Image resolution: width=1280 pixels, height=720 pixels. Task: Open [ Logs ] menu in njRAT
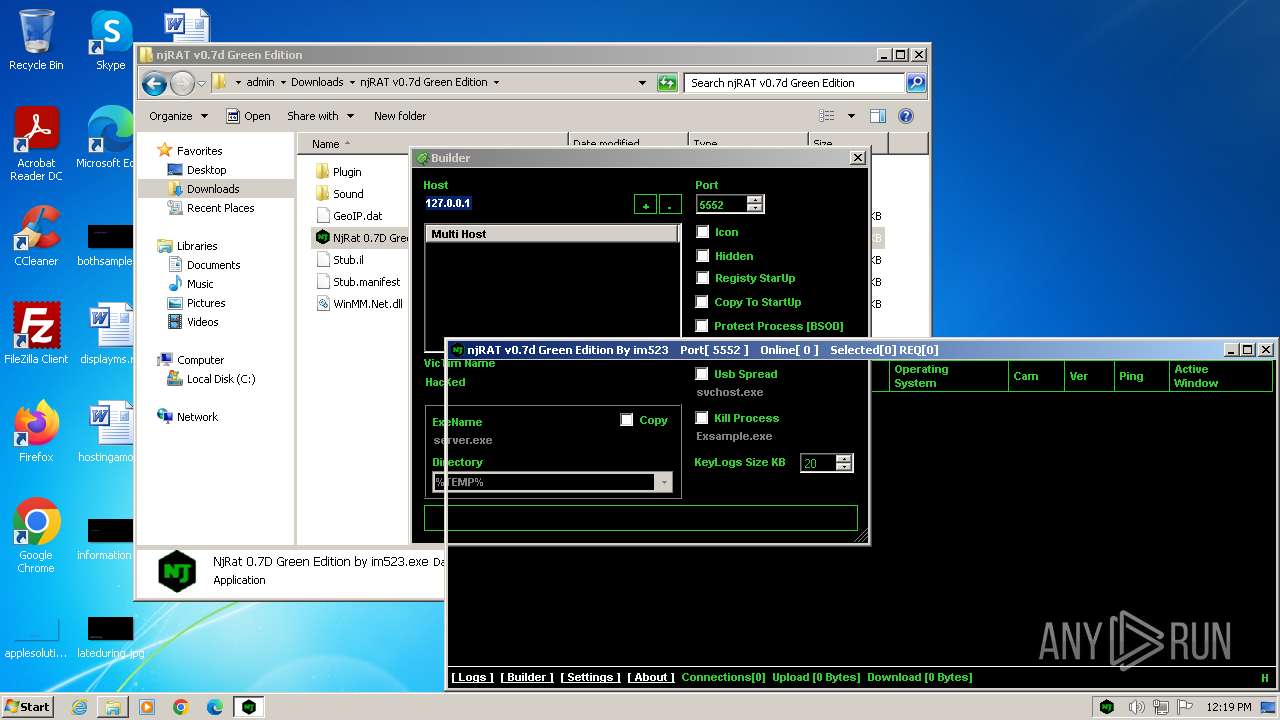click(471, 677)
